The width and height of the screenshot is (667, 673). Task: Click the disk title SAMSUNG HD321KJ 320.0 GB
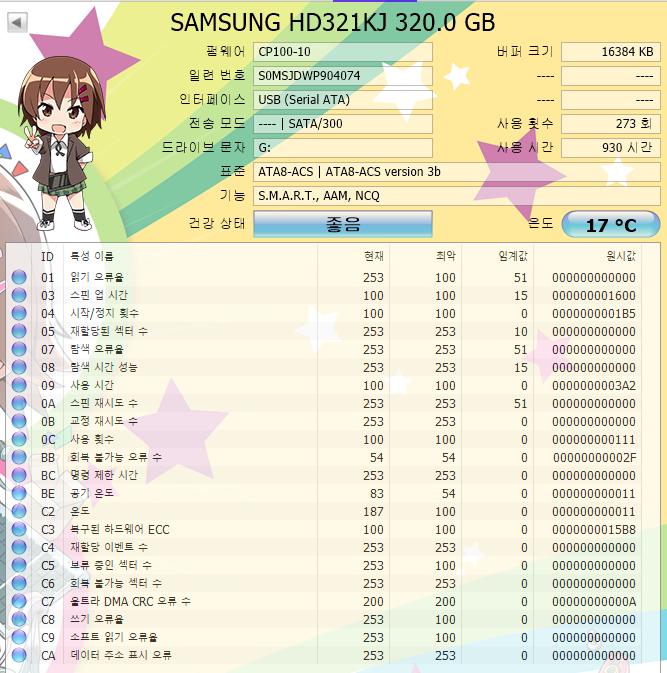tap(333, 22)
